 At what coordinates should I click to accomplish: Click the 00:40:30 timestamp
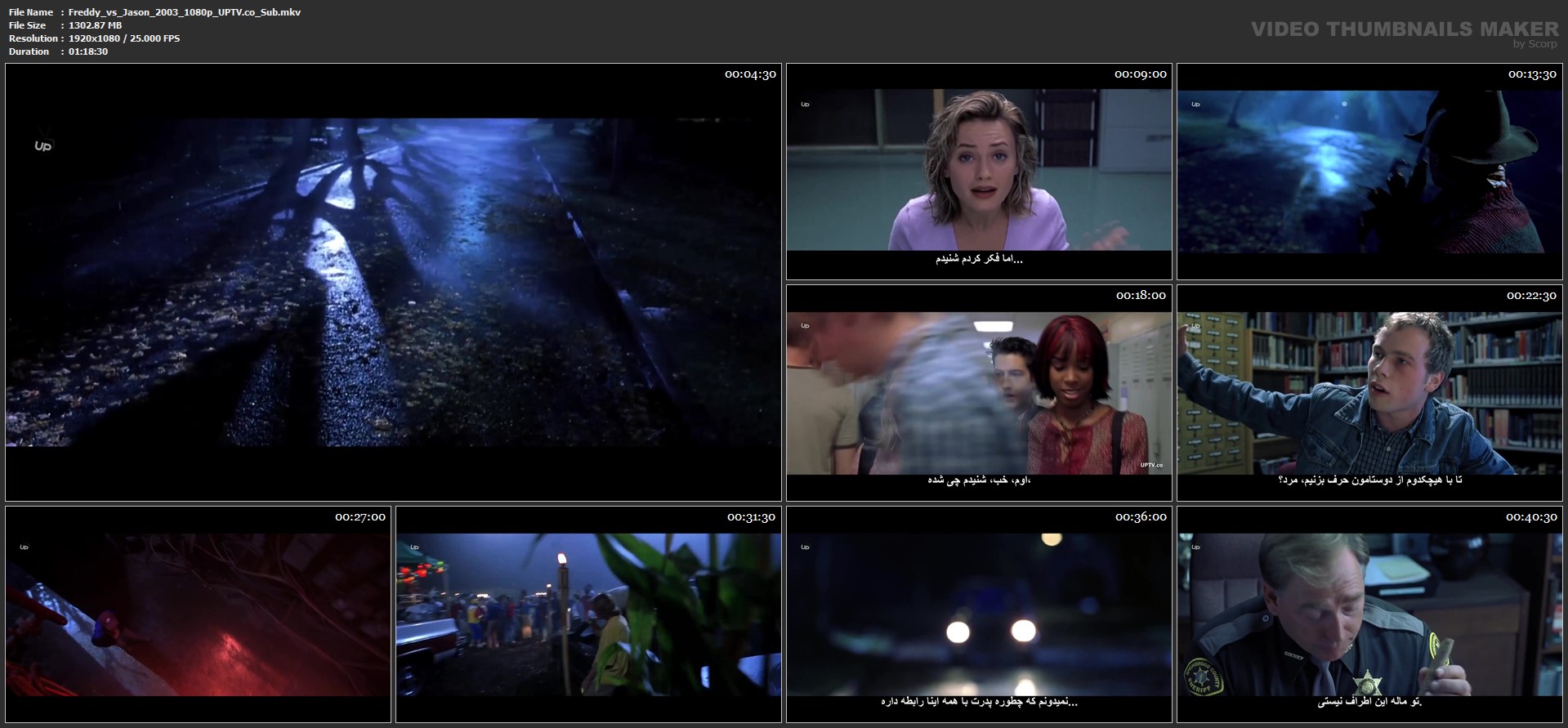click(1531, 517)
